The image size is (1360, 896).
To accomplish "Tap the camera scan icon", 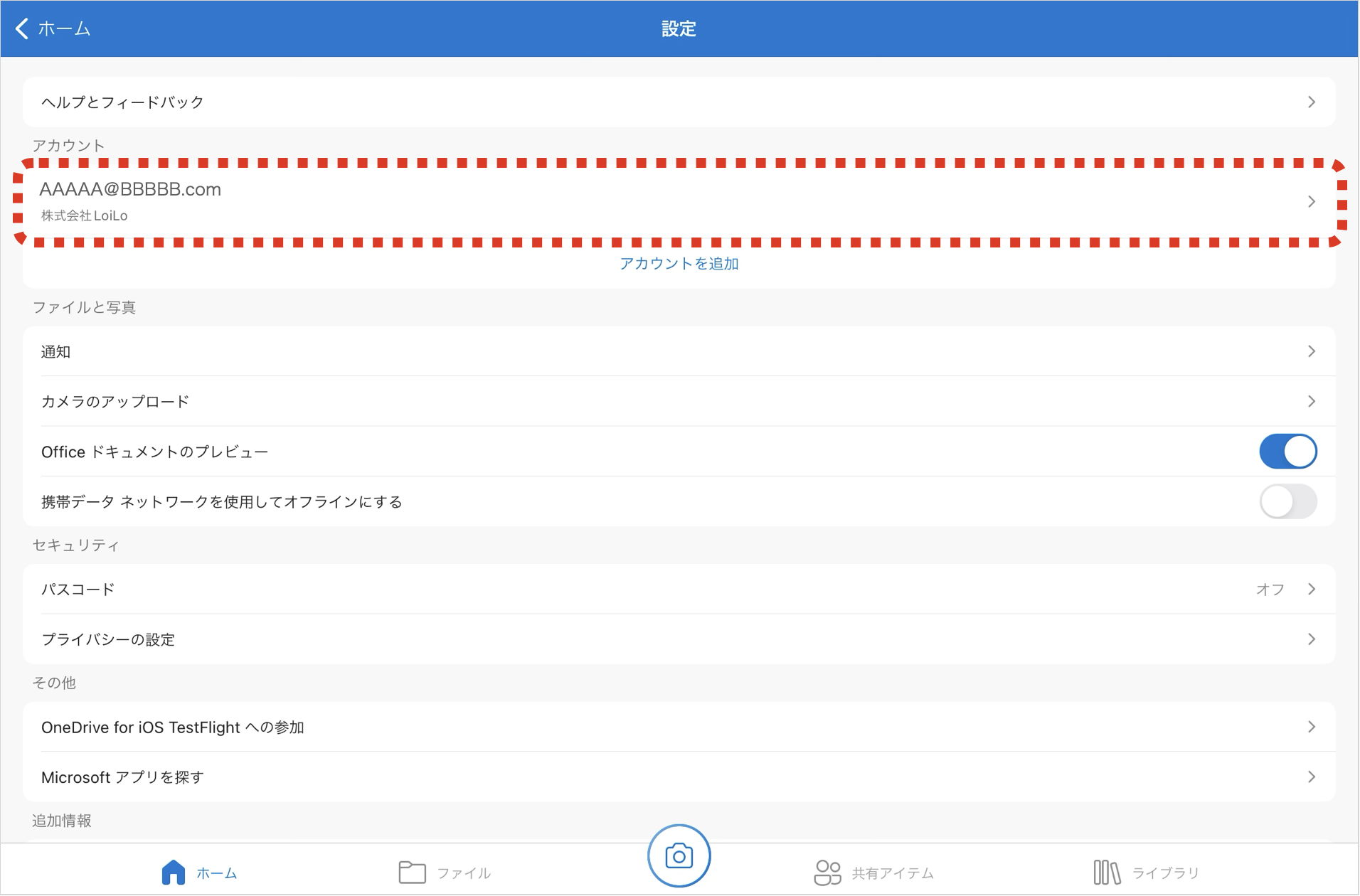I will click(679, 856).
